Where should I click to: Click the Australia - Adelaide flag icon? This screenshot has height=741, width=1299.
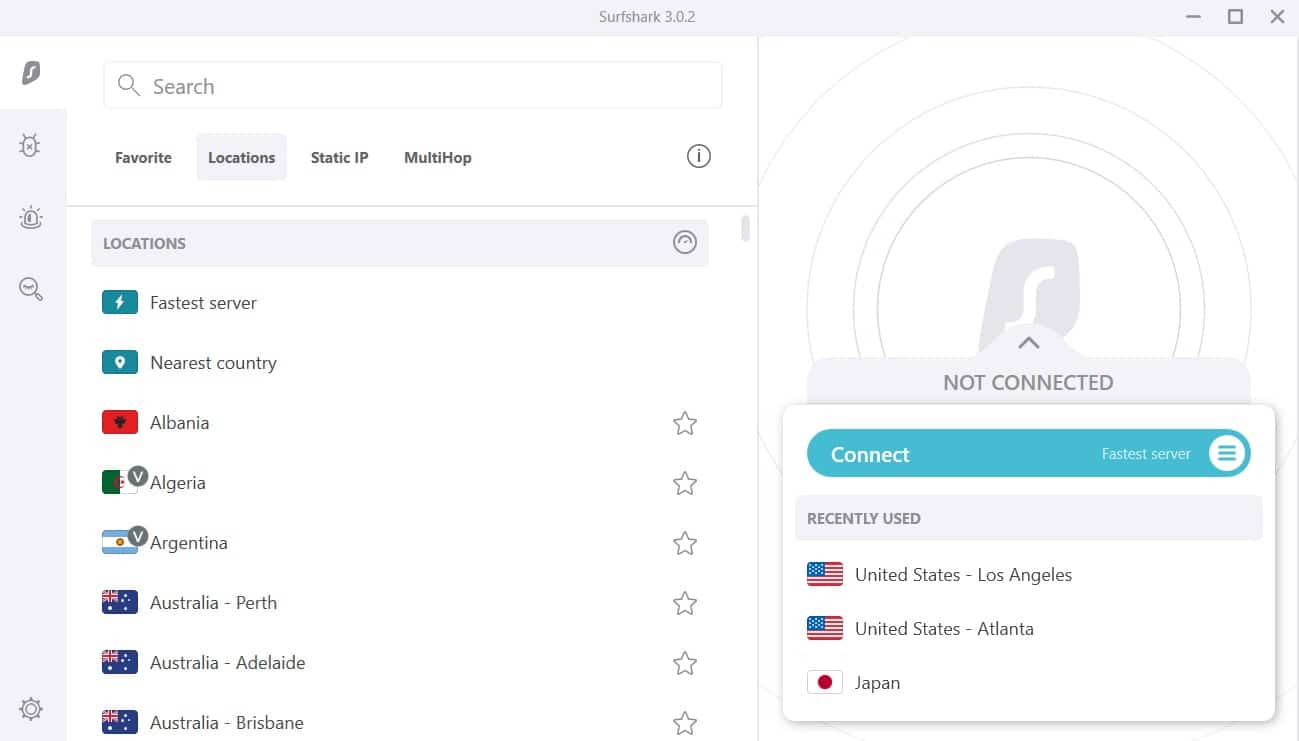120,662
